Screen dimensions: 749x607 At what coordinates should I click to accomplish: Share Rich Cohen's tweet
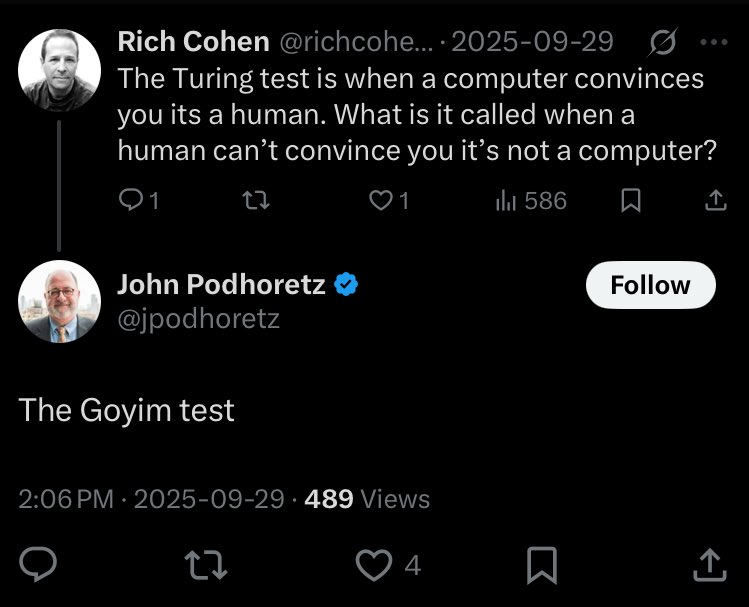tap(715, 201)
